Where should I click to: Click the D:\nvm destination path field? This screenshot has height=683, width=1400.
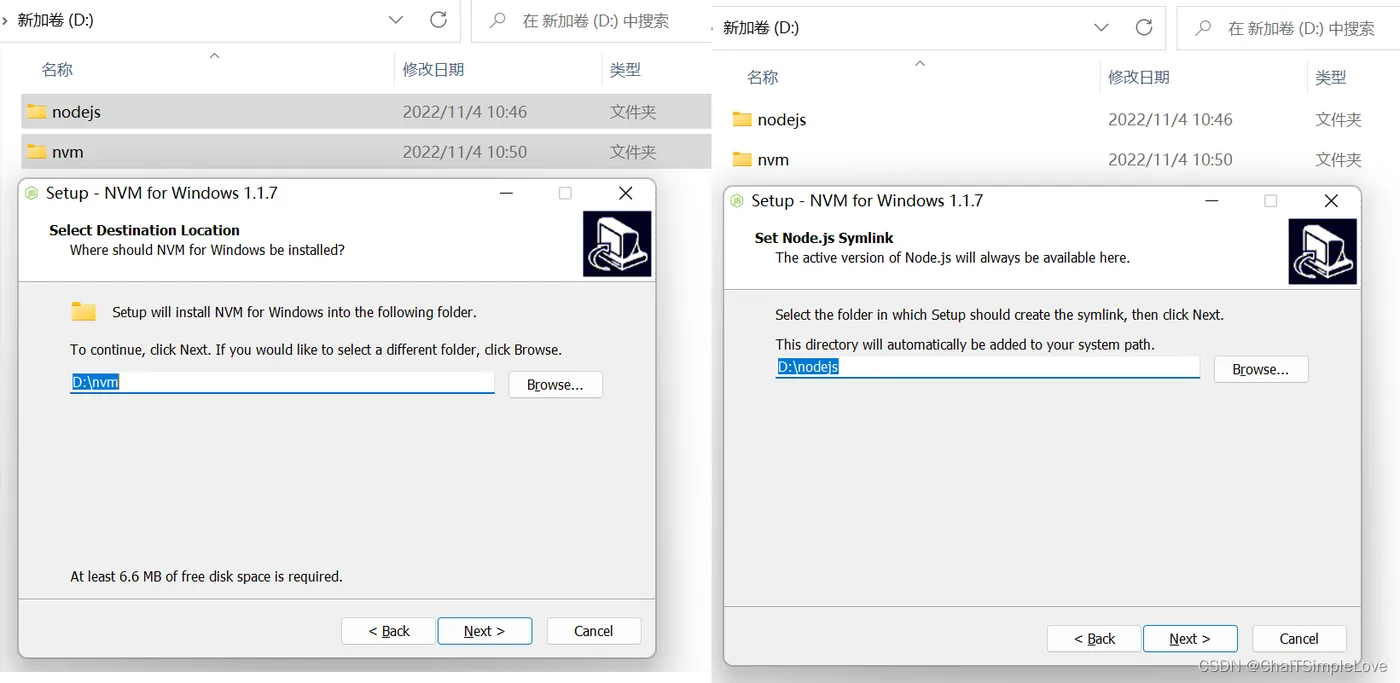[282, 382]
